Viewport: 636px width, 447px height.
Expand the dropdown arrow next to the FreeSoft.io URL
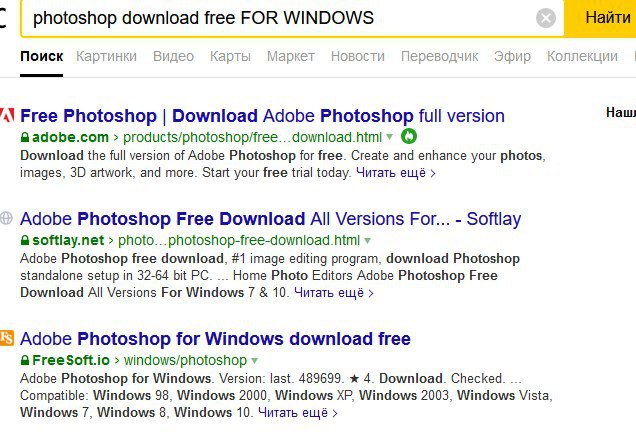pyautogui.click(x=255, y=361)
